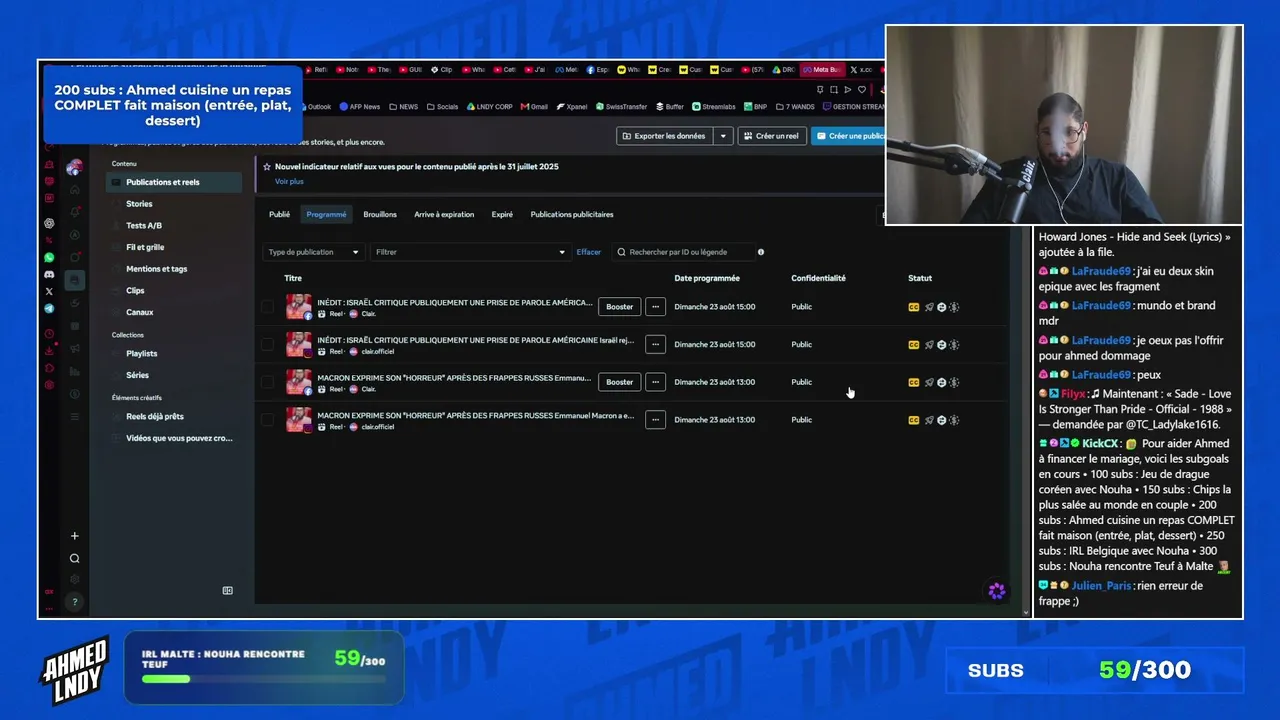The image size is (1280, 720).
Task: Open the notifications bell in the Meta sidebar
Action: click(x=74, y=212)
